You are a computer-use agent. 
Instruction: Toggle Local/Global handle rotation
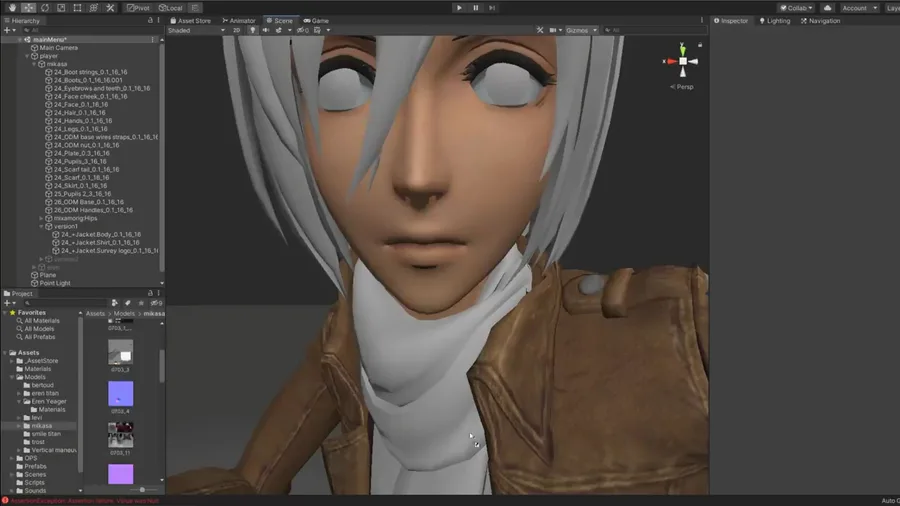(x=170, y=8)
